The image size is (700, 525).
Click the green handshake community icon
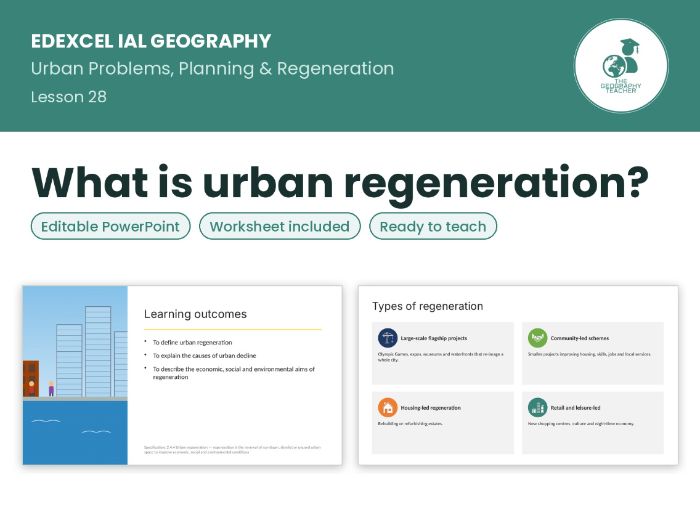coord(538,338)
